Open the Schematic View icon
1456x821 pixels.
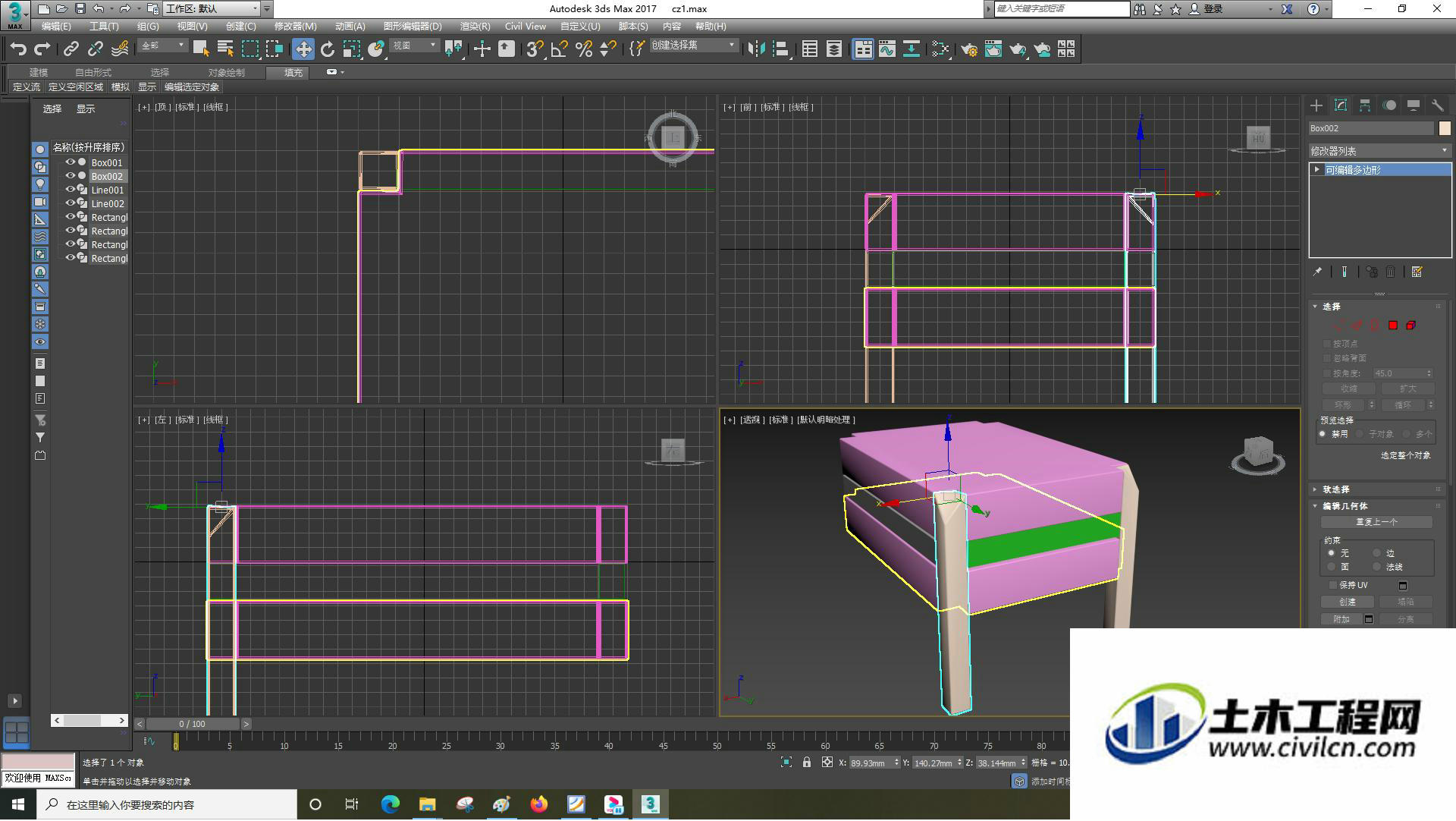point(912,49)
